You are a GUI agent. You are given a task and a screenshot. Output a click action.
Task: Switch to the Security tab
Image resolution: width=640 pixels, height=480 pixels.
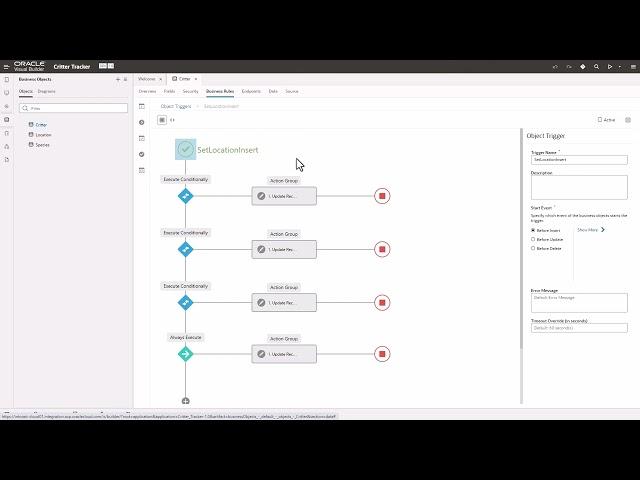190,91
